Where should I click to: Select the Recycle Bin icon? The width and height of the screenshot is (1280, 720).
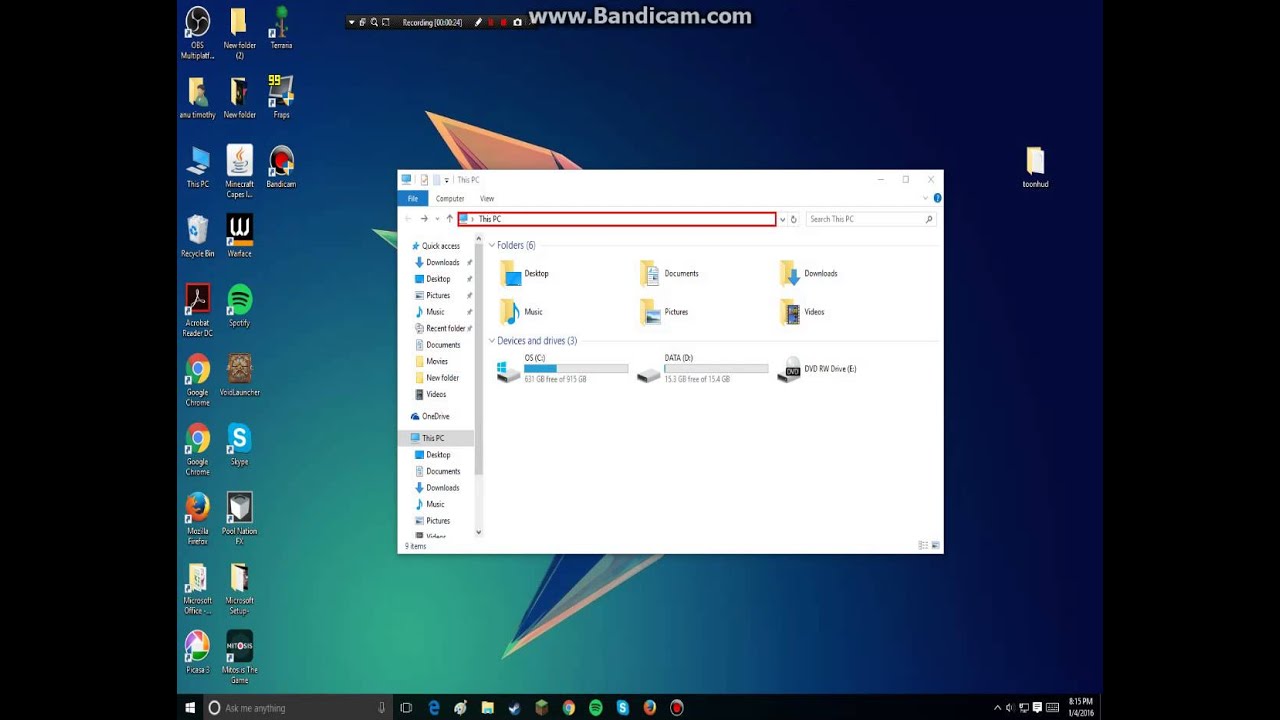click(197, 236)
